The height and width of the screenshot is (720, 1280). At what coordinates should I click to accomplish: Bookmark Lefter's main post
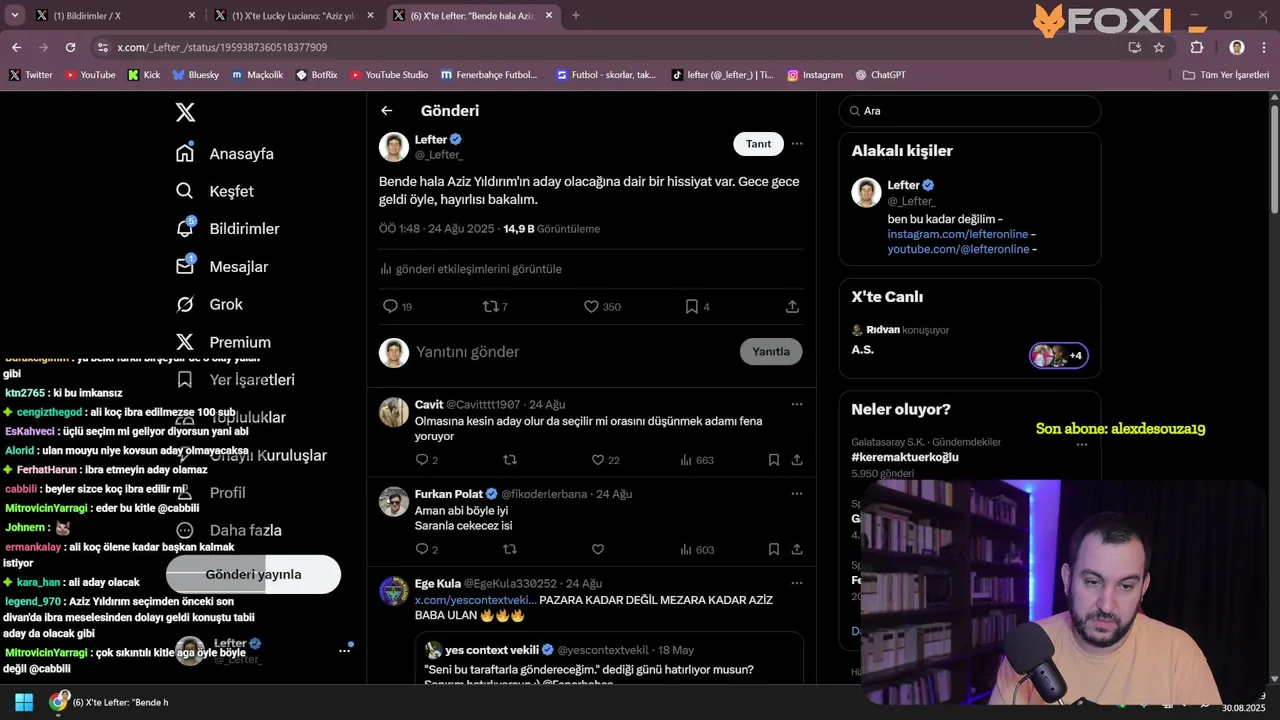[x=691, y=307]
